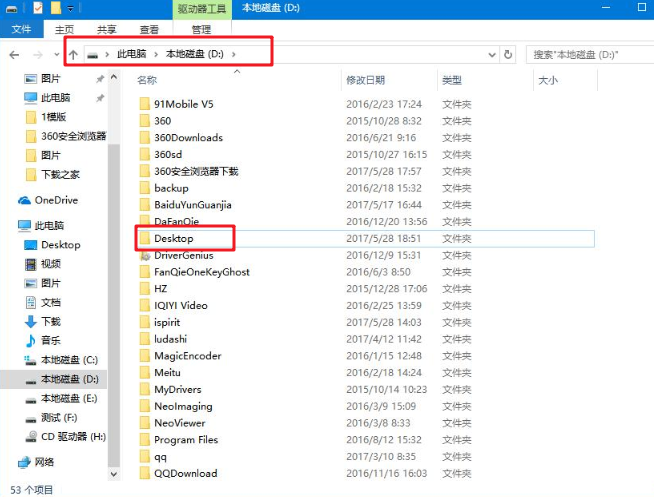Viewport: 654px width, 497px height.
Task: Click the Forward navigation arrow
Action: coord(38,55)
